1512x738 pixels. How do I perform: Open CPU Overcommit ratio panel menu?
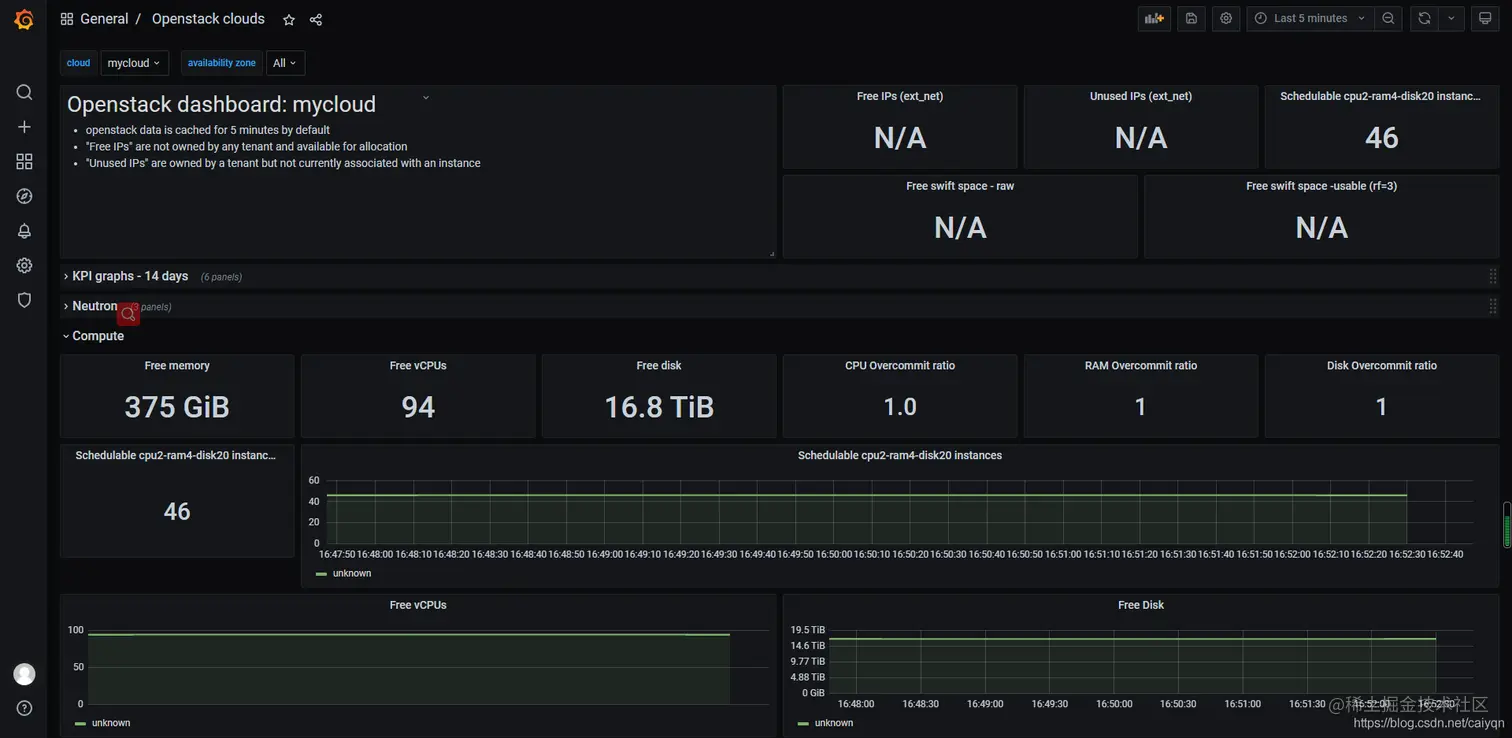click(900, 366)
